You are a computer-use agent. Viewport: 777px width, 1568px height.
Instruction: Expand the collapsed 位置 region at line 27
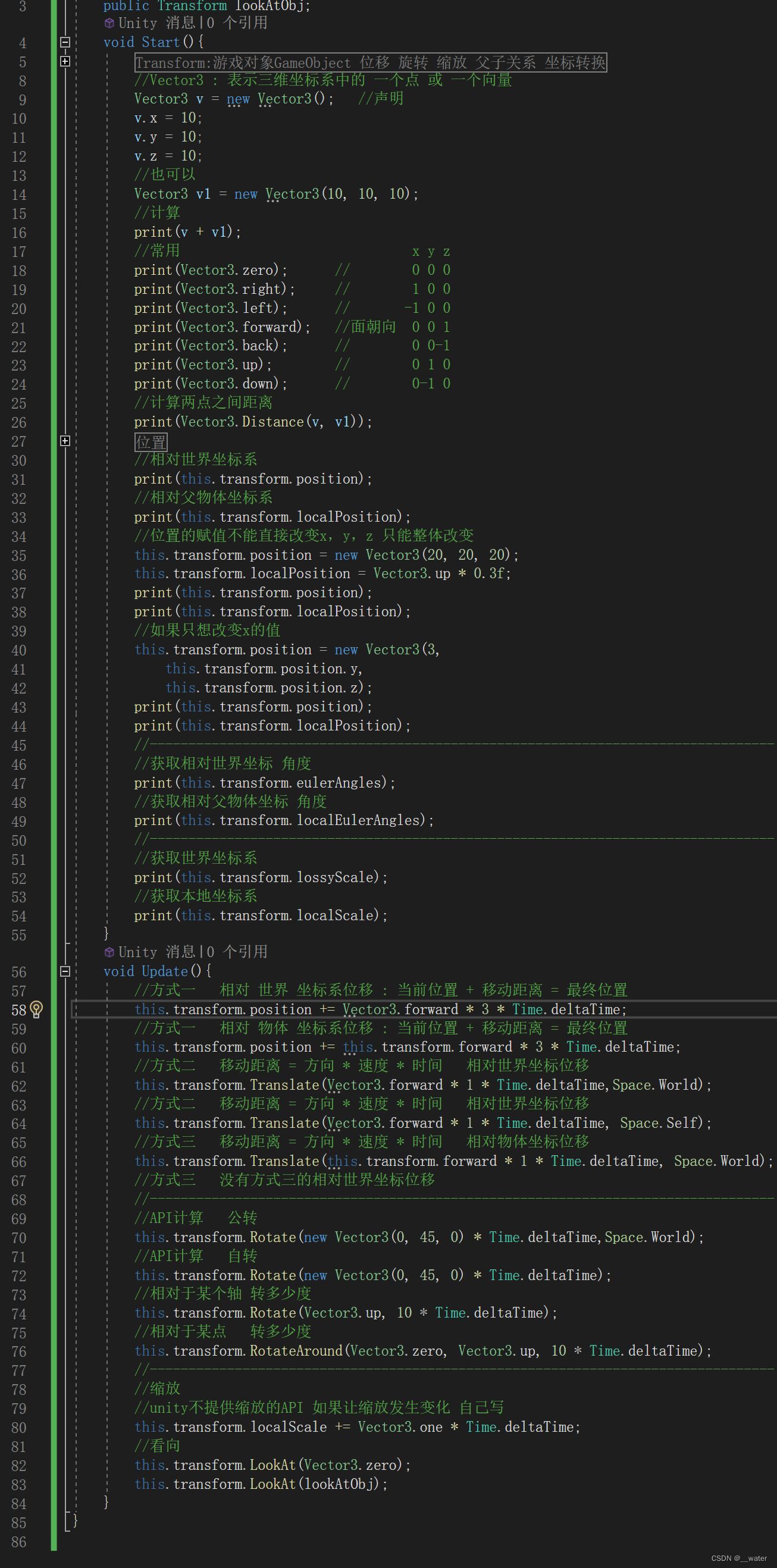click(65, 441)
